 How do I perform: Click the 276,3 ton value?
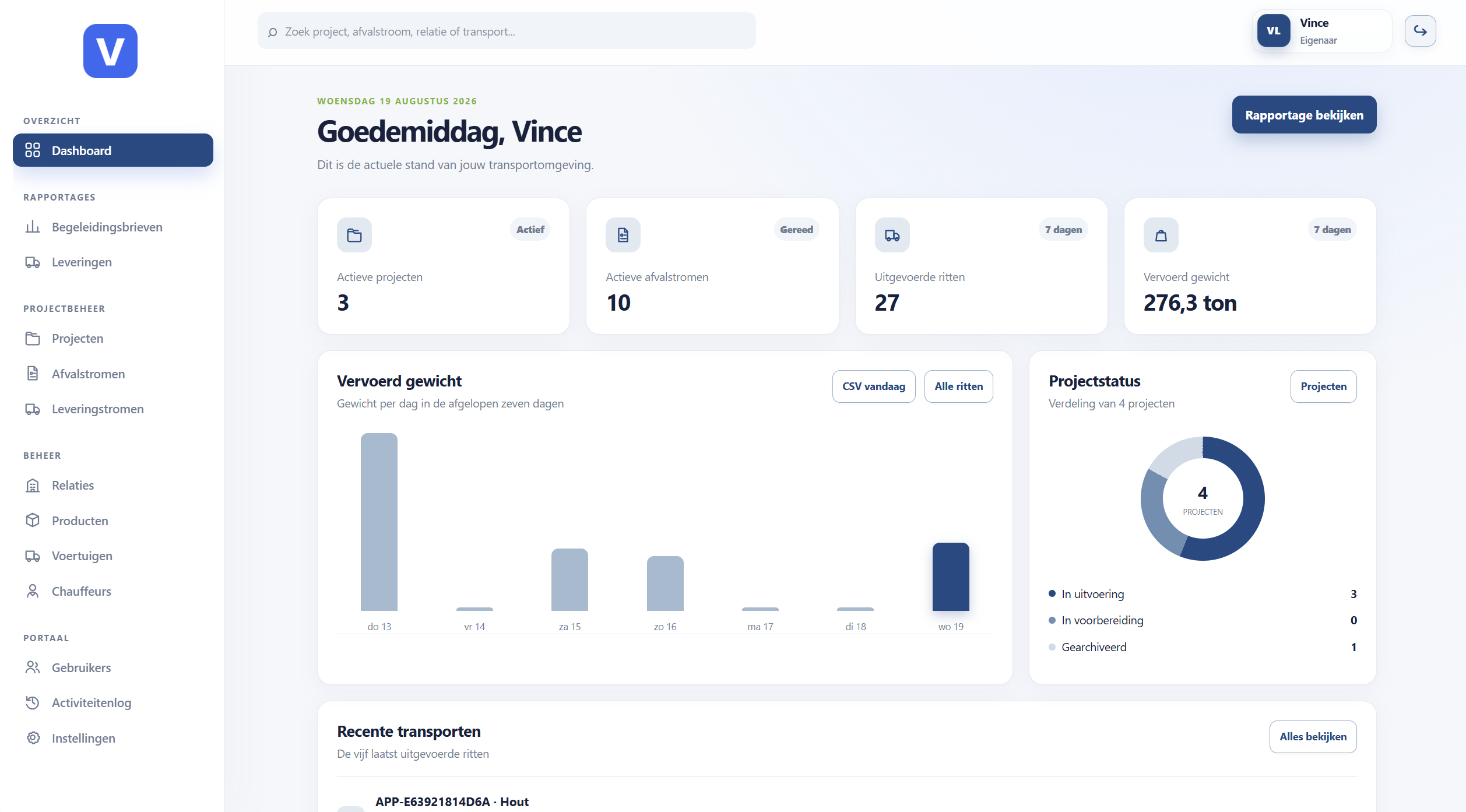pos(1190,303)
